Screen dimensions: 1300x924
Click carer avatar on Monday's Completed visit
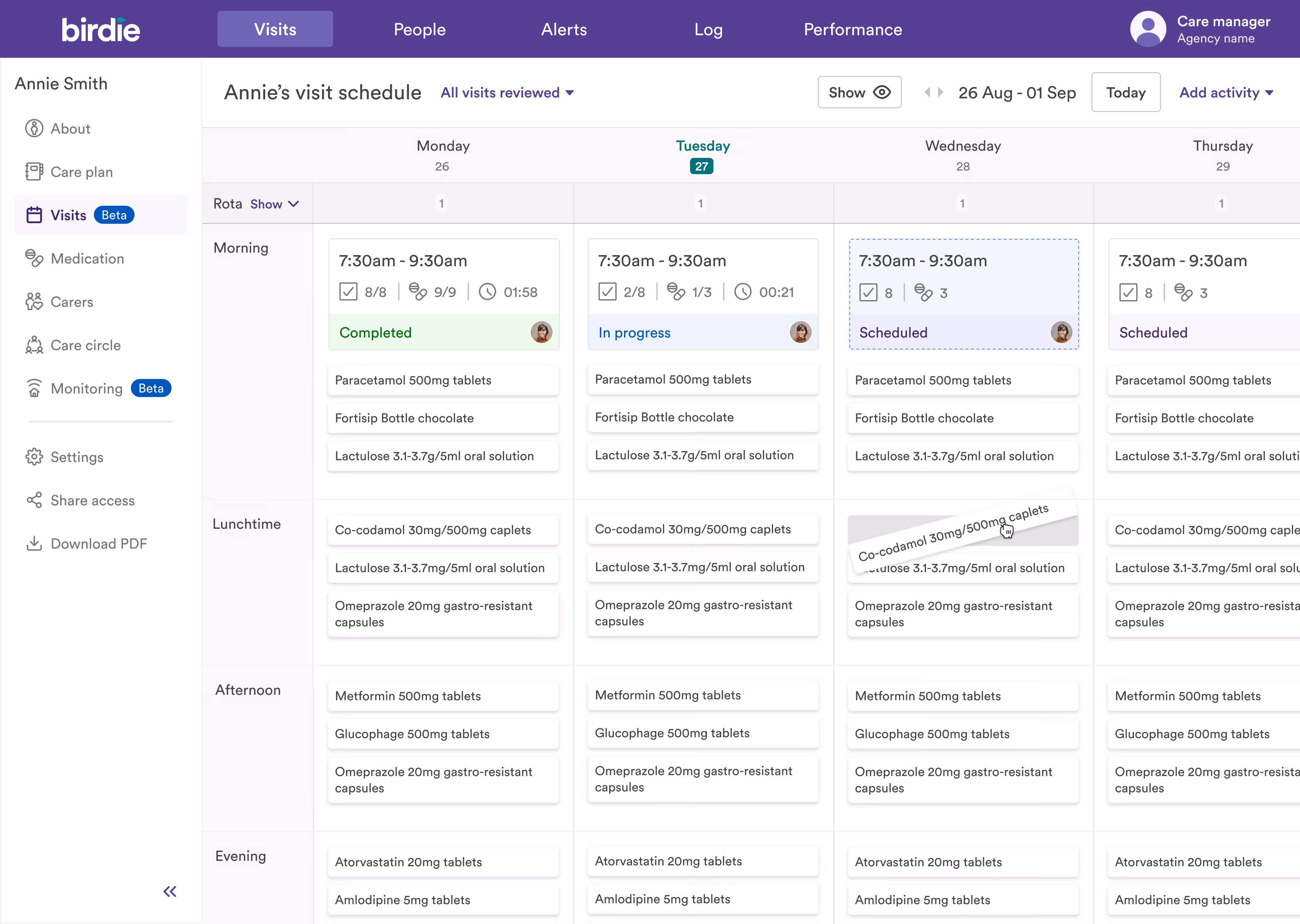point(541,332)
